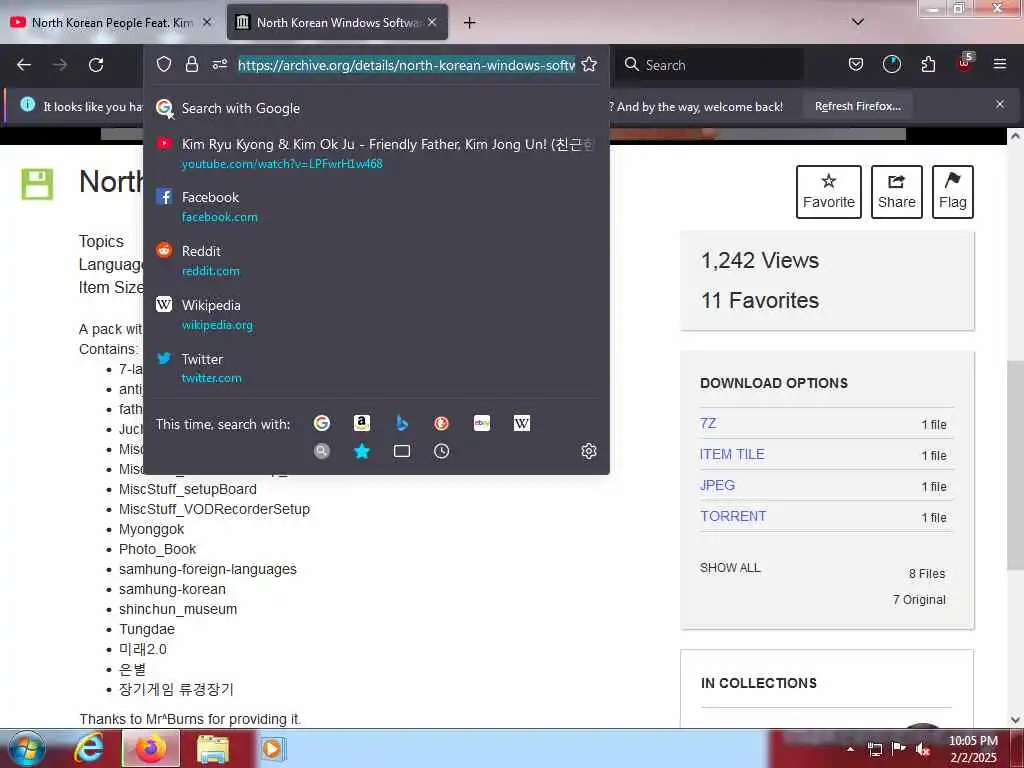Image resolution: width=1024 pixels, height=768 pixels.
Task: Search bookmarks with star icon
Action: [362, 451]
